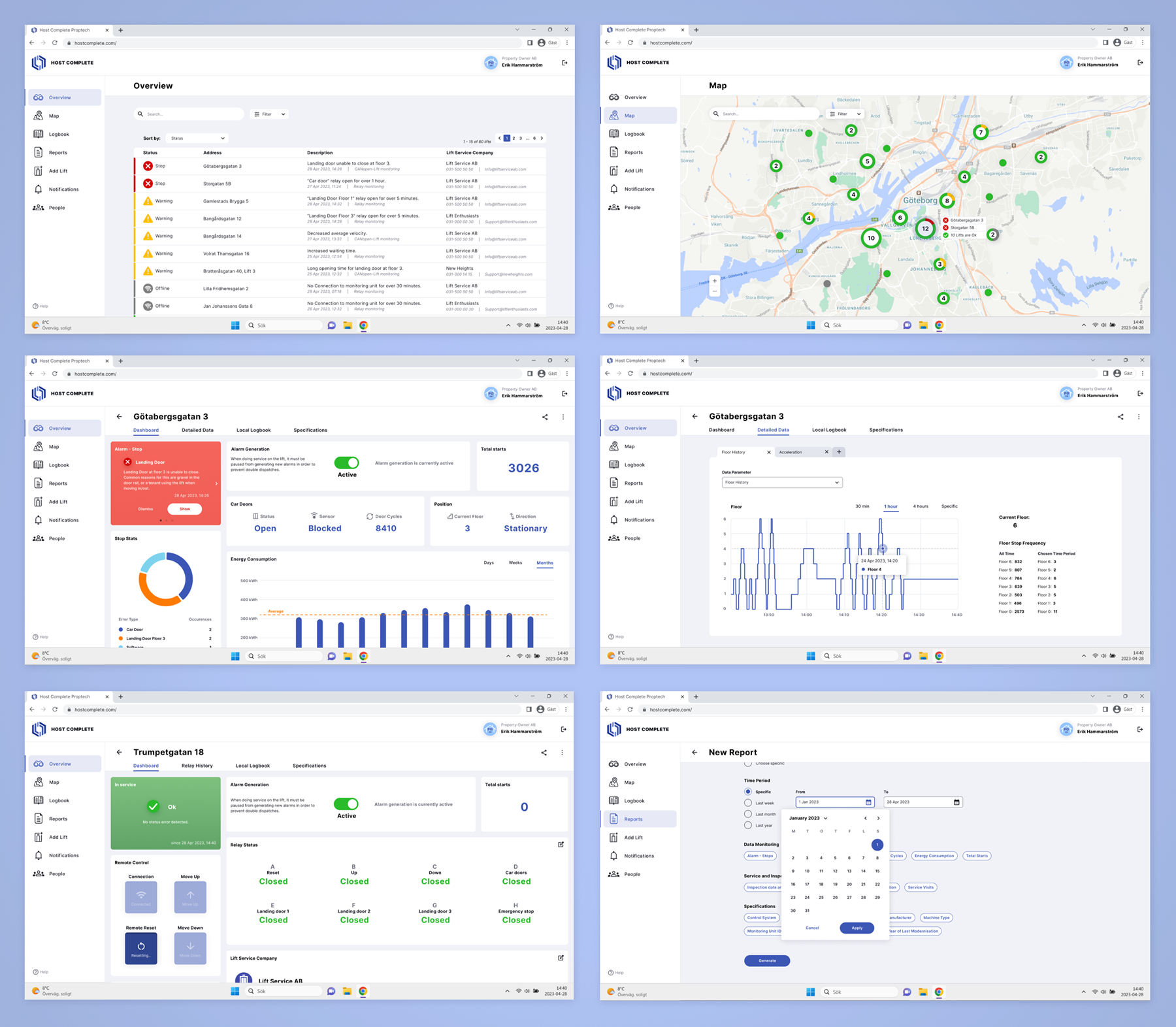Open the Filter dropdown in the Overview window

(270, 114)
